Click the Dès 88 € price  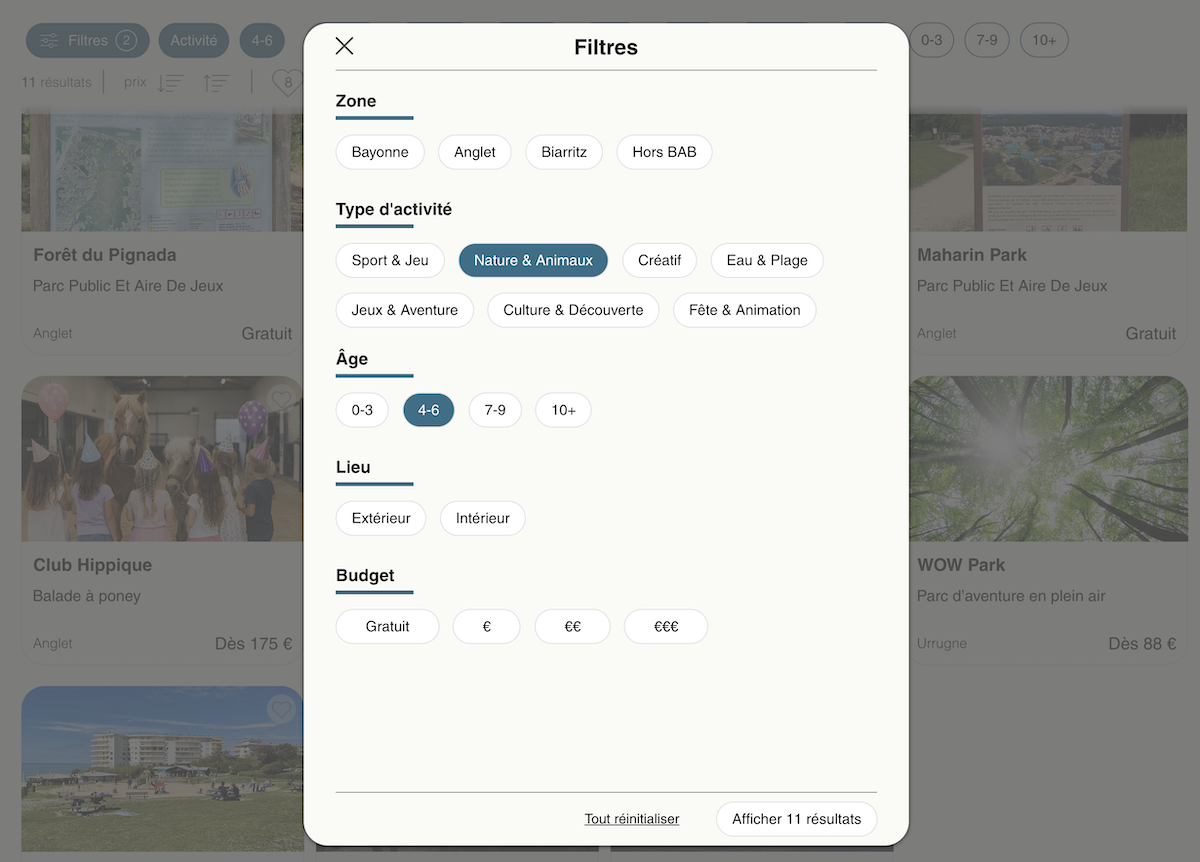(1142, 643)
